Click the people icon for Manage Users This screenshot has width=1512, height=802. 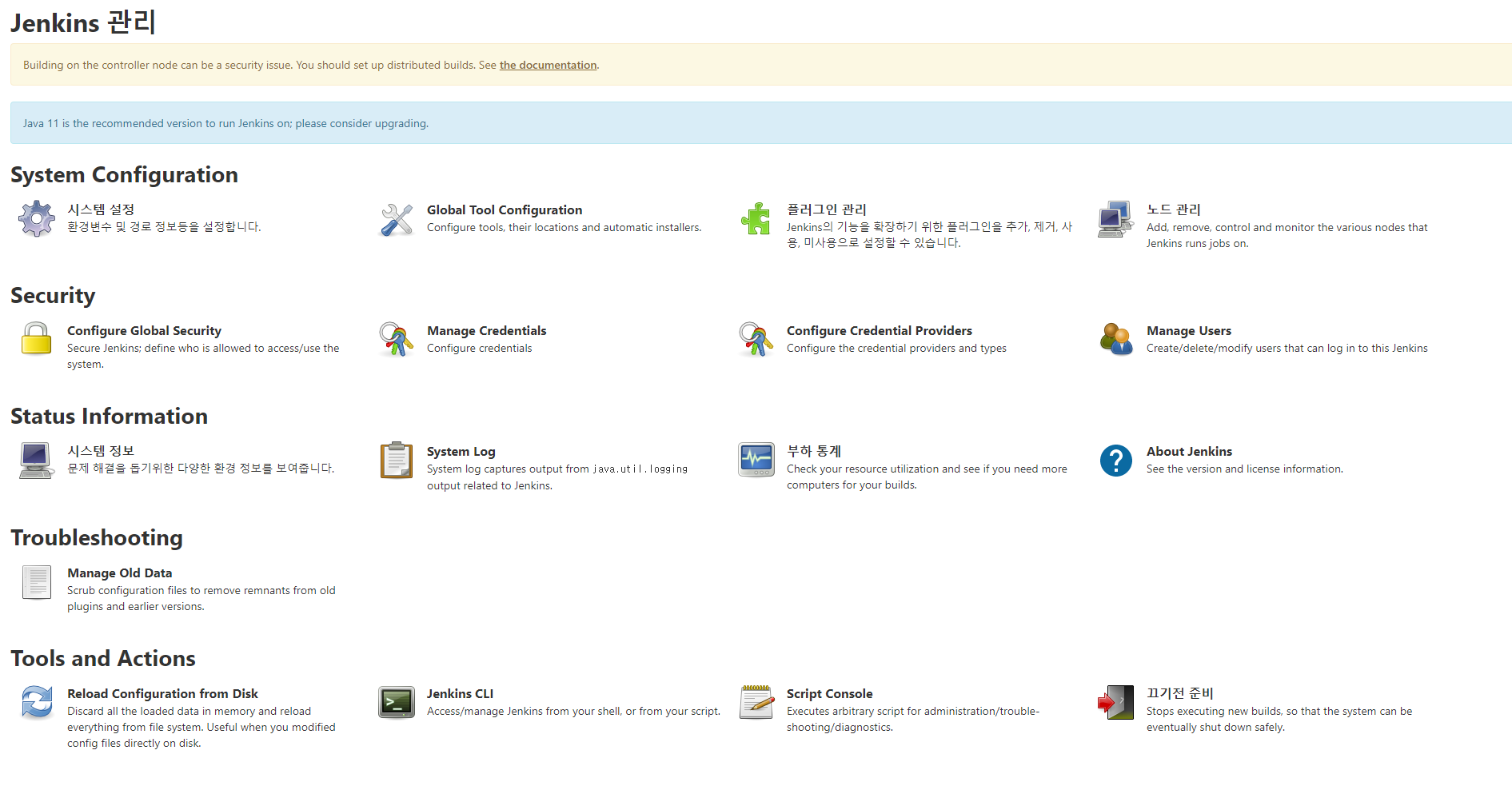tap(1116, 339)
